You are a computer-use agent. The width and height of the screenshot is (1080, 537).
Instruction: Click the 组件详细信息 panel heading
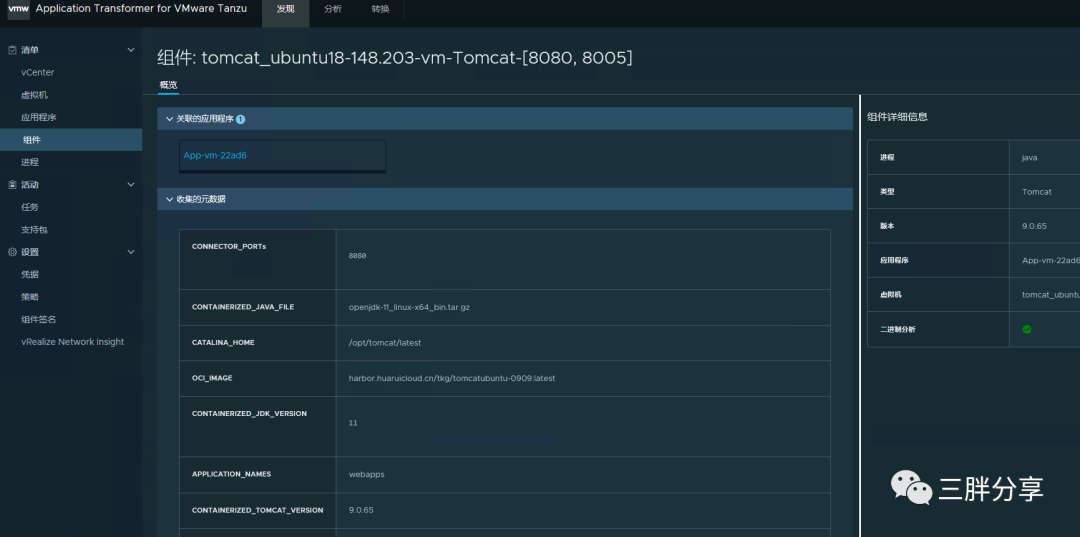point(897,117)
